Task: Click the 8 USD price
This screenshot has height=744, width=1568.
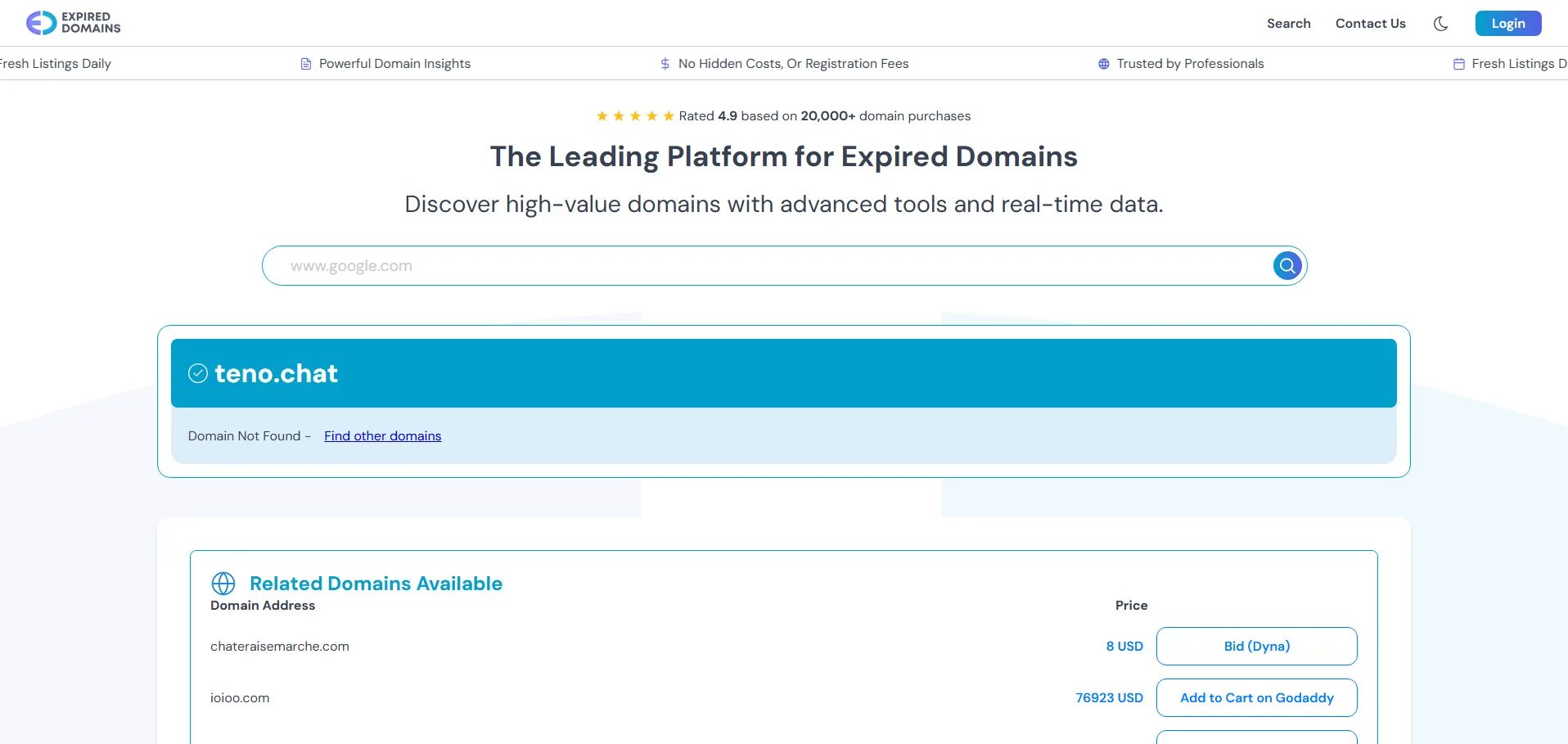Action: point(1124,647)
